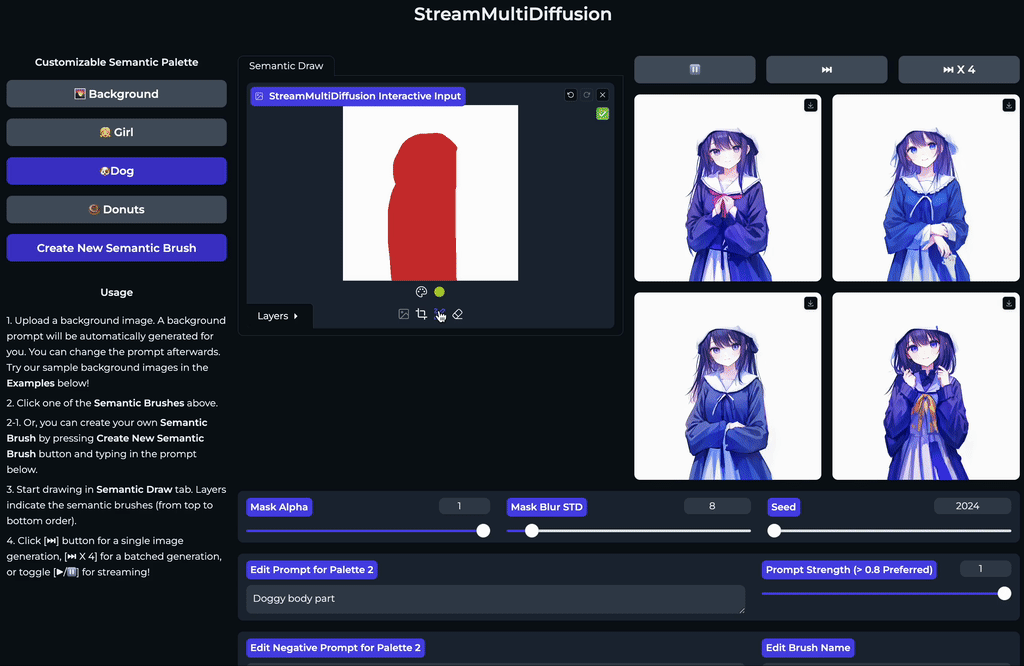1024x666 pixels.
Task: Click the Mask Alpha slider handle
Action: pos(483,531)
